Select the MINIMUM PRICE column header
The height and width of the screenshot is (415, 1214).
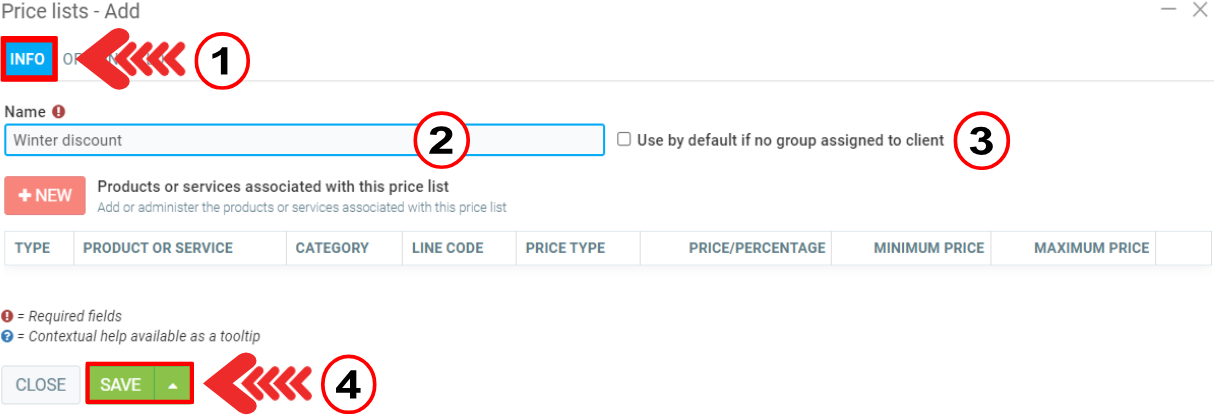(x=929, y=248)
